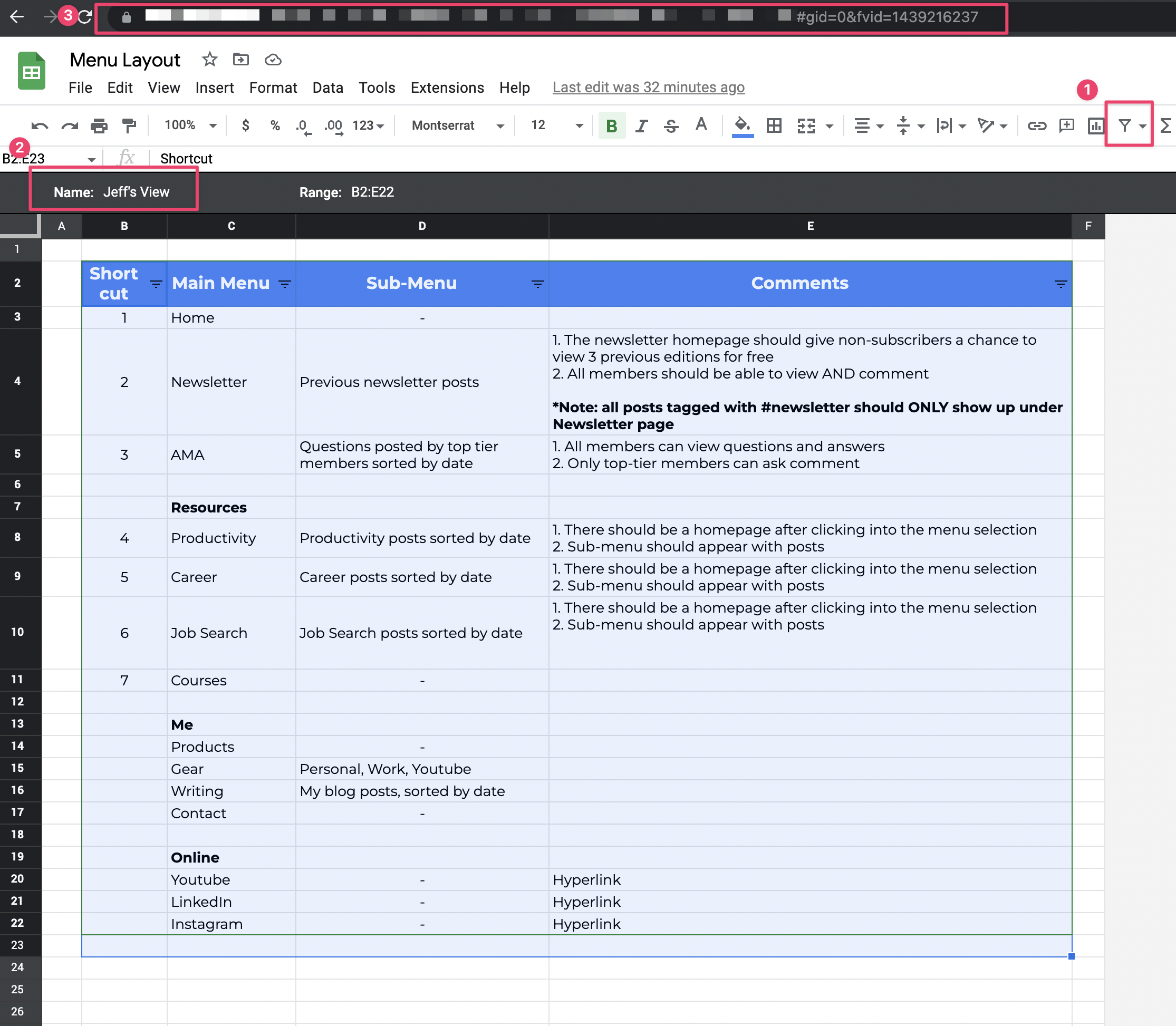
Task: Toggle Strikethrough formatting
Action: tap(671, 126)
